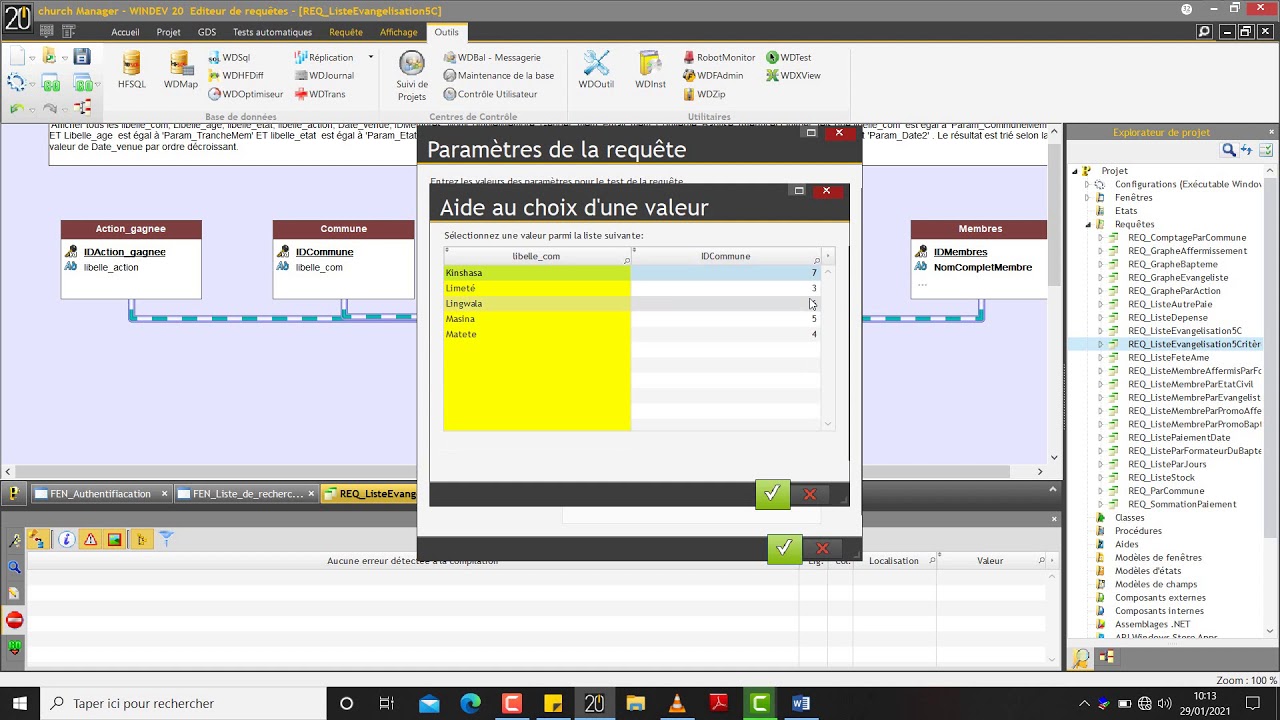Viewport: 1280px width, 720px height.
Task: Switch to Requête ribbon tab
Action: tap(346, 32)
